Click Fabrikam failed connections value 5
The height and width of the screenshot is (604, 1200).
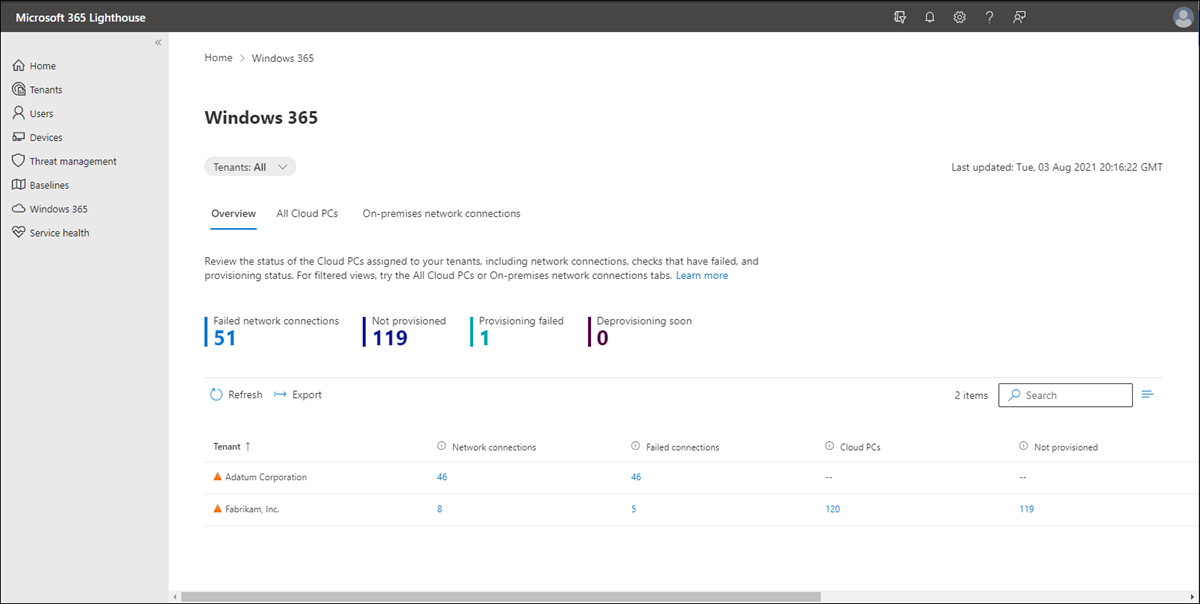tap(633, 509)
